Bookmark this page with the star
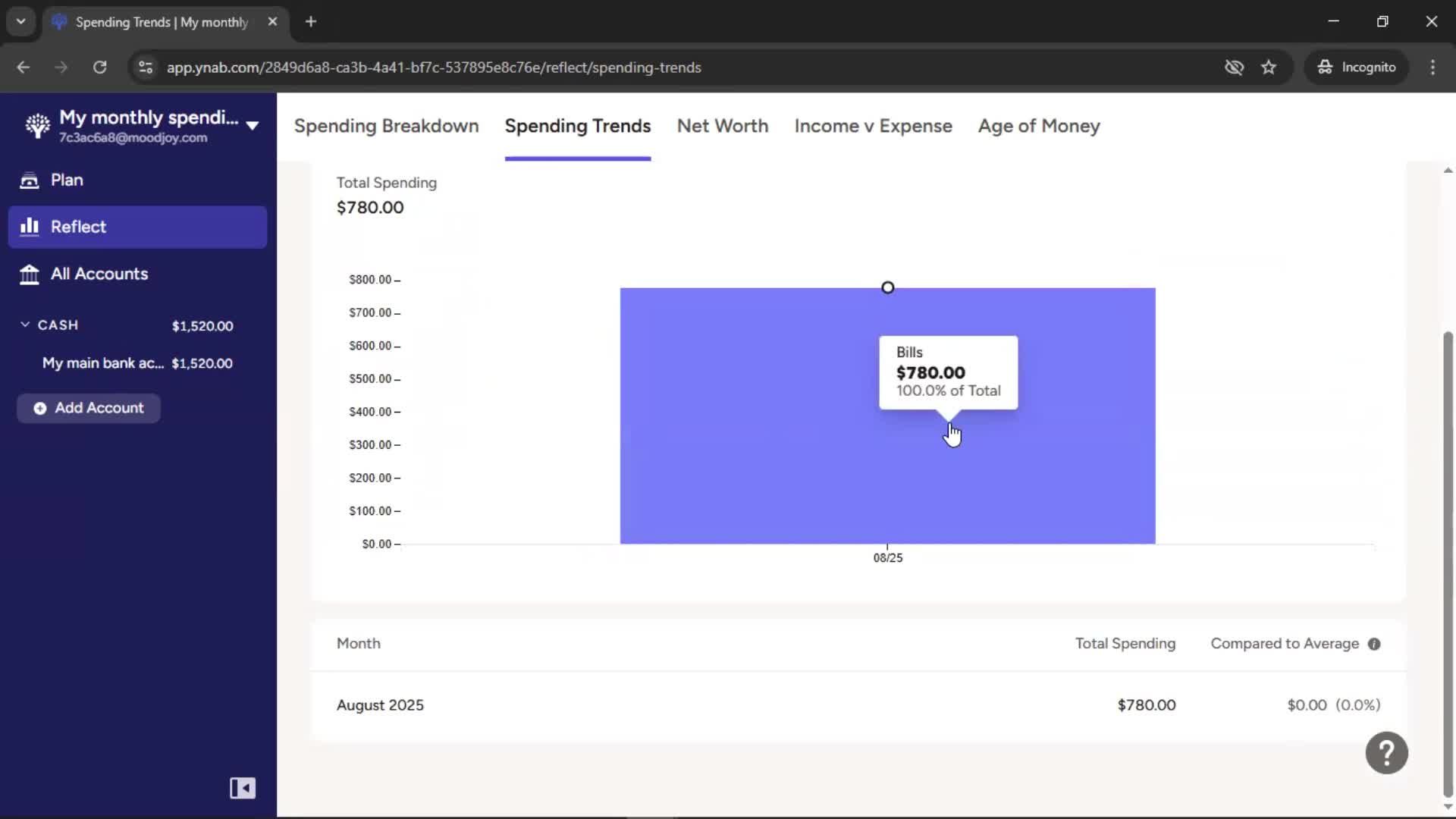This screenshot has height=819, width=1456. pos(1269,67)
